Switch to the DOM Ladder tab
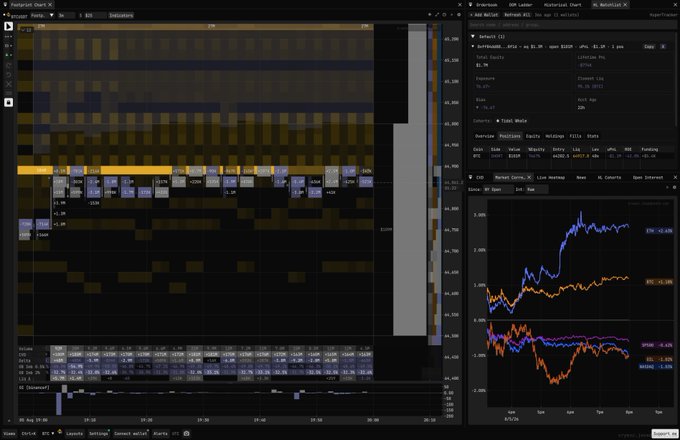This screenshot has height=440, width=680. coord(520,5)
